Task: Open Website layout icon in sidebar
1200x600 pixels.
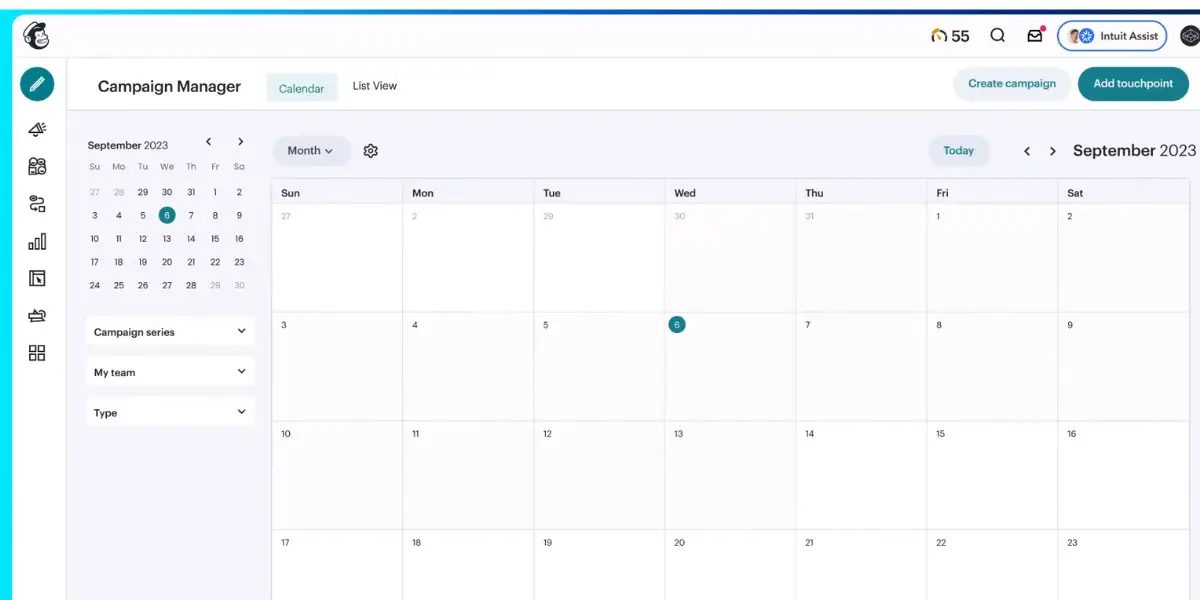Action: (x=37, y=279)
